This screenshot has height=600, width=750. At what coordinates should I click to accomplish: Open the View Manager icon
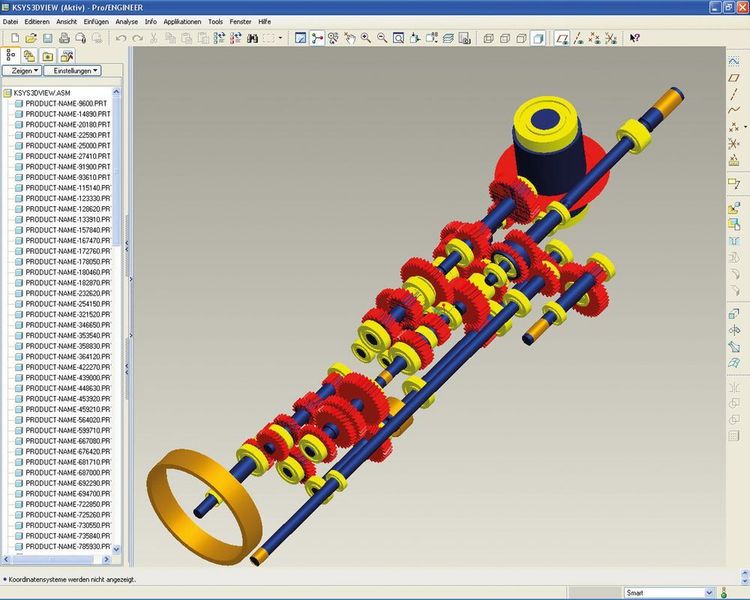(464, 38)
